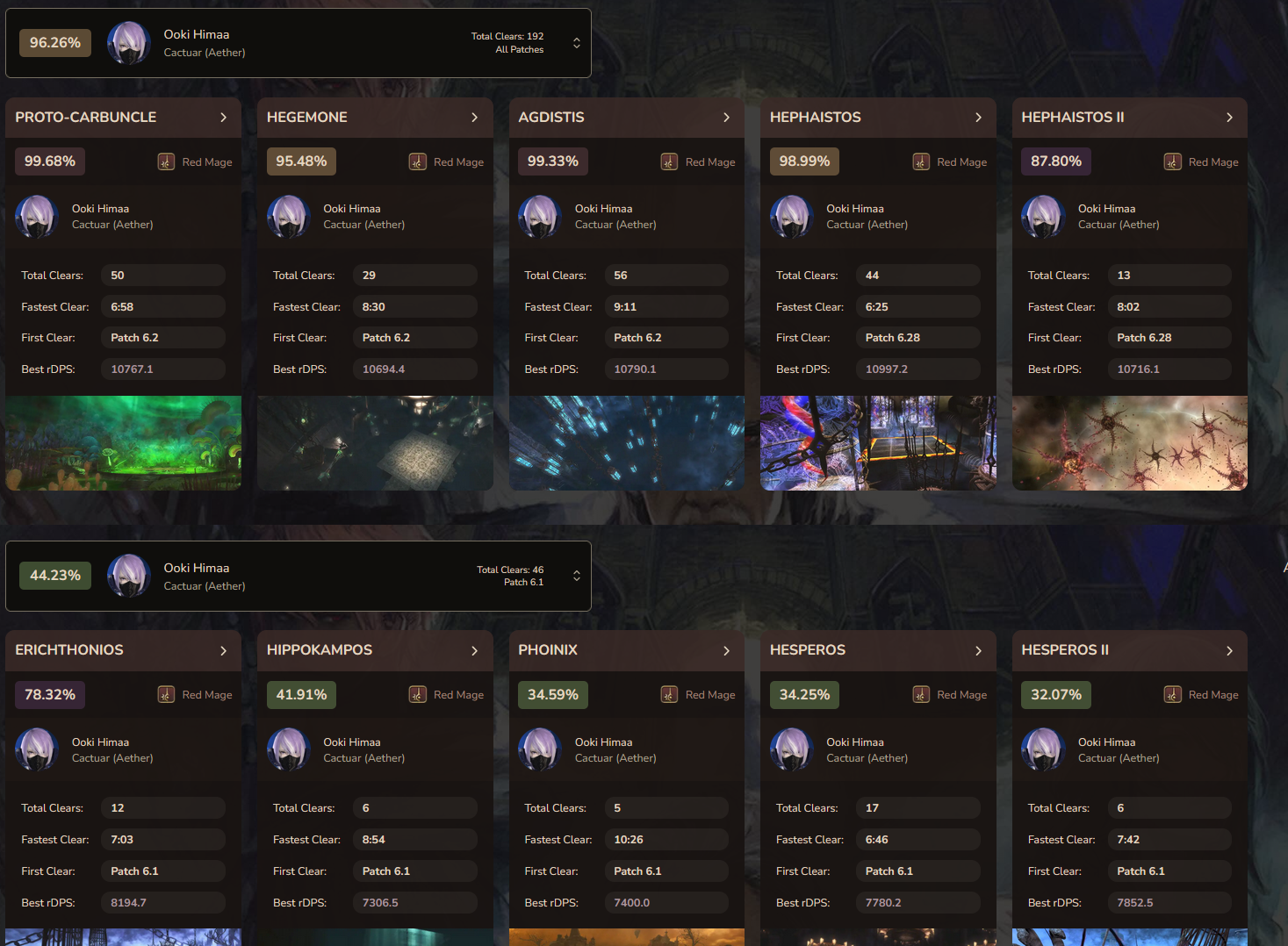Click Ooki Himaa avatar in 96.26% header
Screen dimensions: 1288x946
[x=129, y=43]
